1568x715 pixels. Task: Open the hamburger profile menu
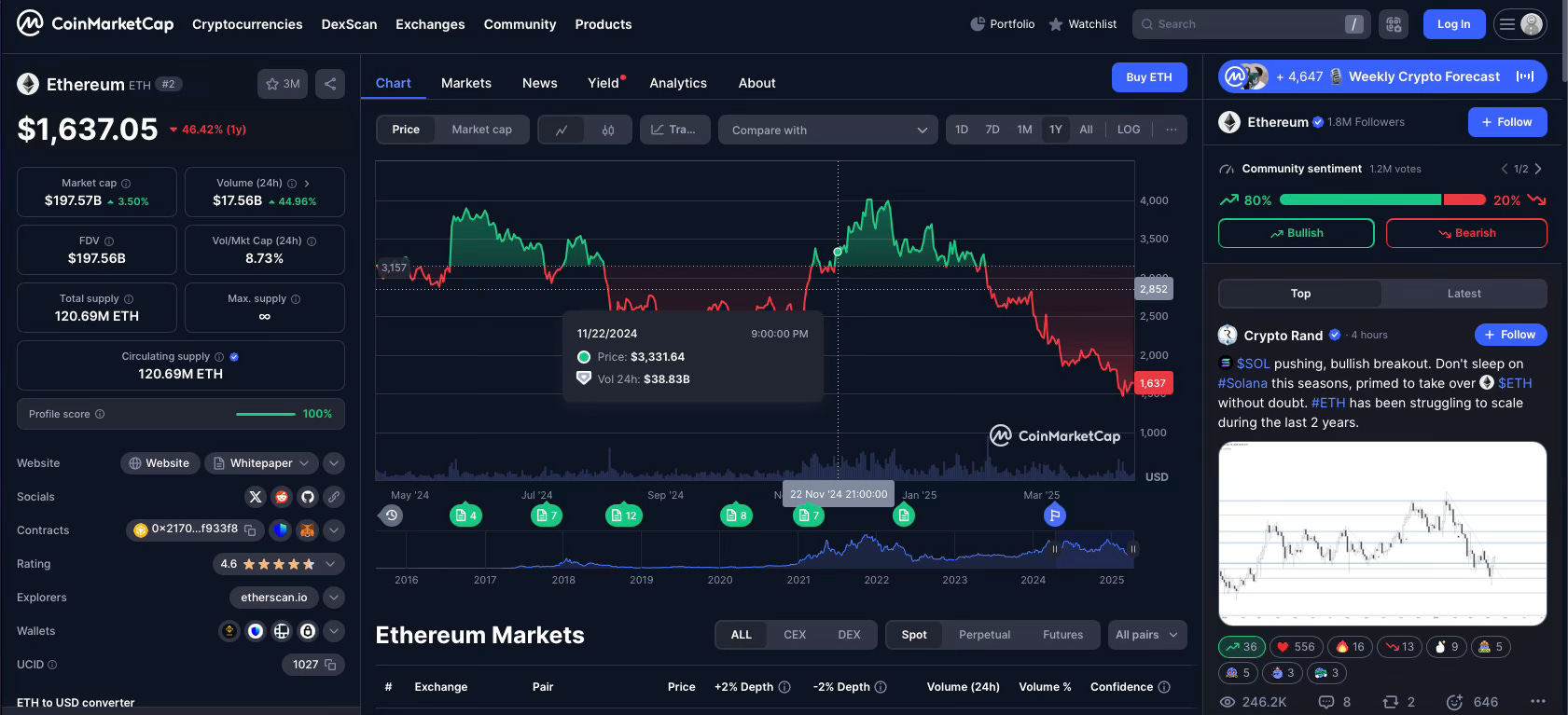tap(1520, 24)
